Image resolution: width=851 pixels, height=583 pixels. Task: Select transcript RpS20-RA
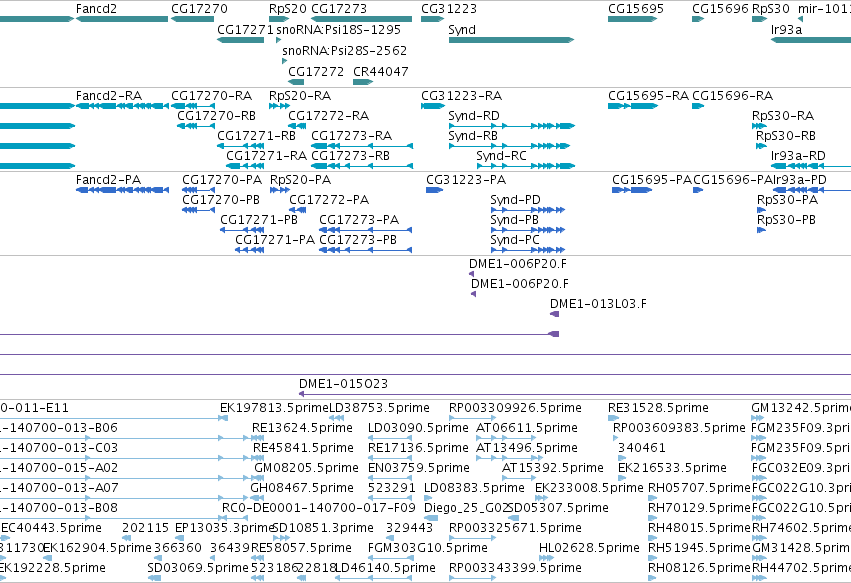tap(280, 106)
